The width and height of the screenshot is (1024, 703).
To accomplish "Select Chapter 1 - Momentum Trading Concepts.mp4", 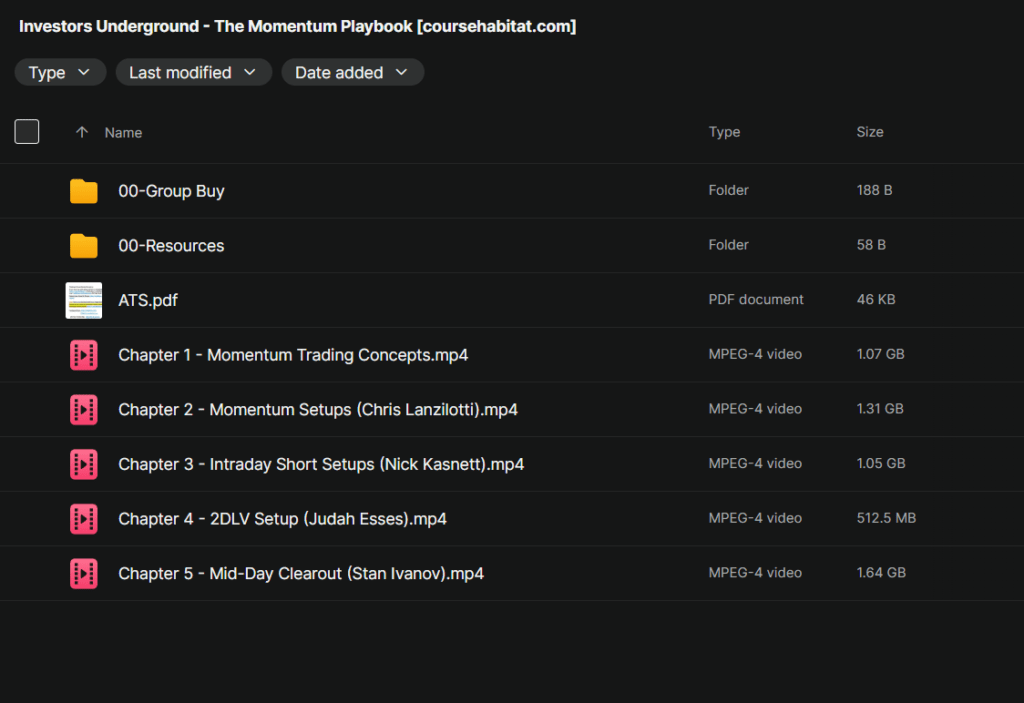I will tap(293, 355).
